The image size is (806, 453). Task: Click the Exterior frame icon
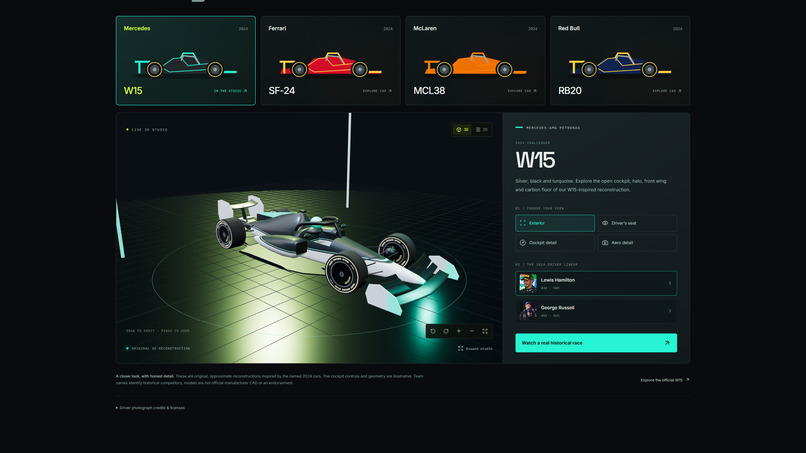[x=523, y=223]
